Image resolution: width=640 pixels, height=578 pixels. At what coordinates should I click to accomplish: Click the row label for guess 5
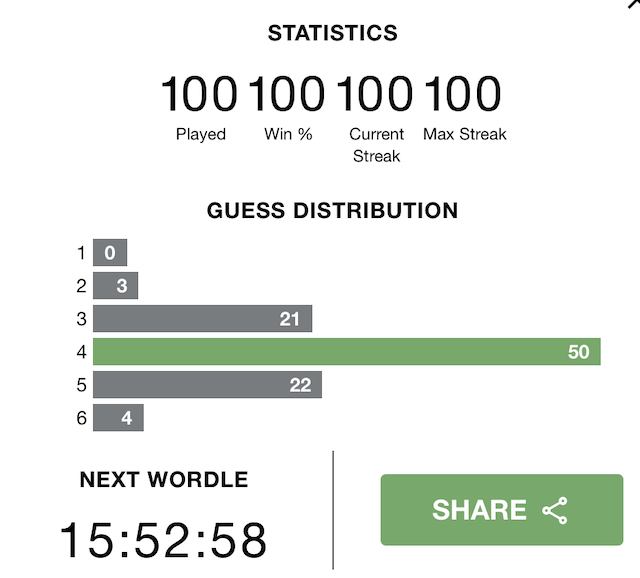(x=82, y=385)
